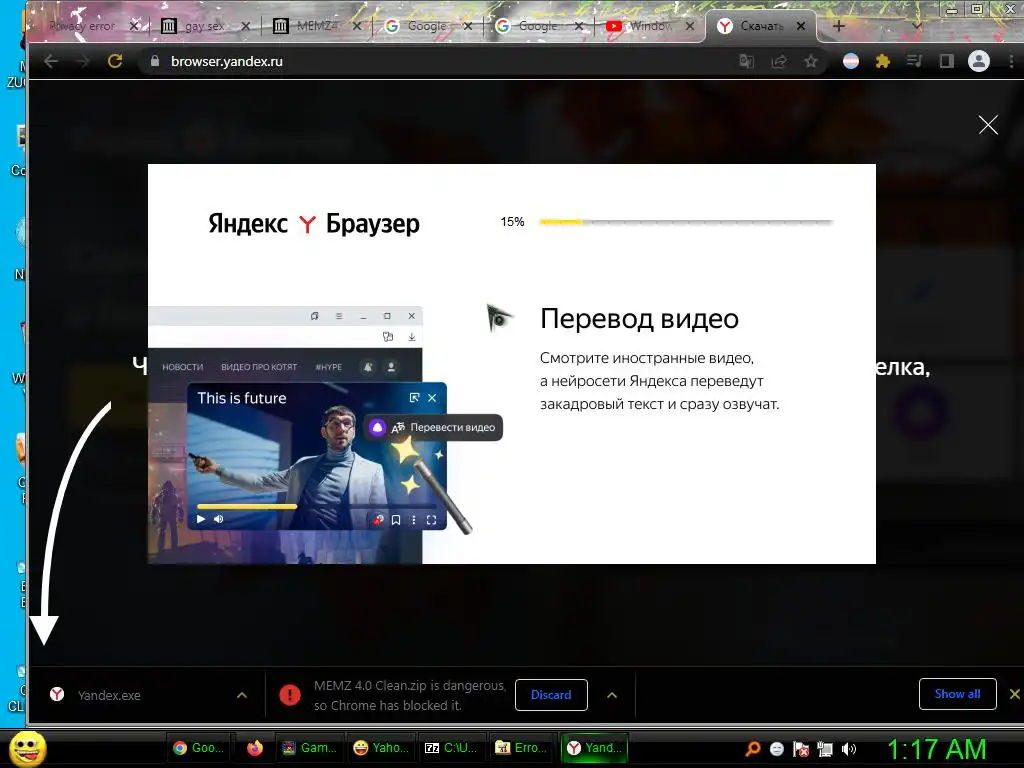Open the volume speaker tray icon

pyautogui.click(x=849, y=749)
